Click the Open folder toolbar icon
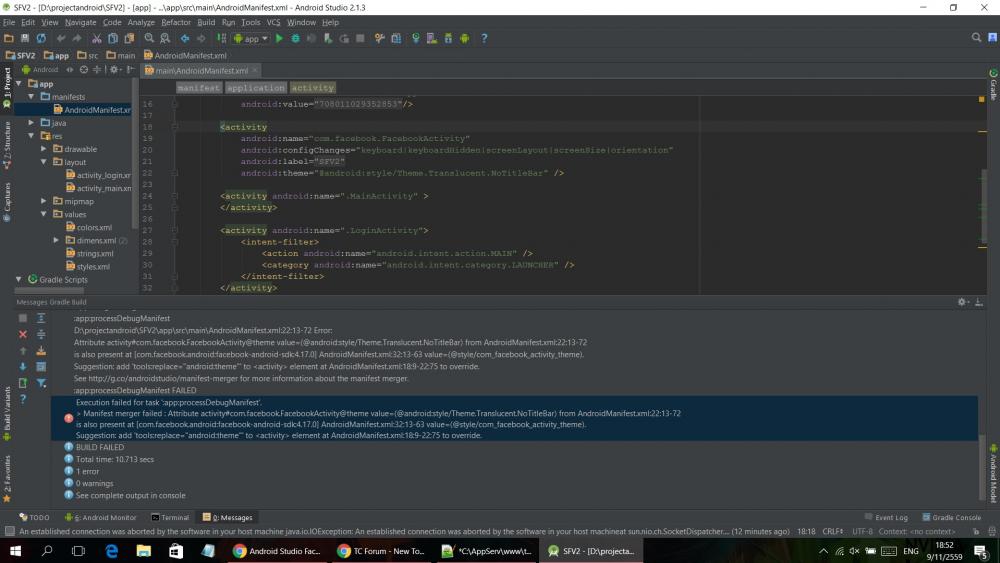Viewport: 1000px width, 563px height. coord(9,38)
